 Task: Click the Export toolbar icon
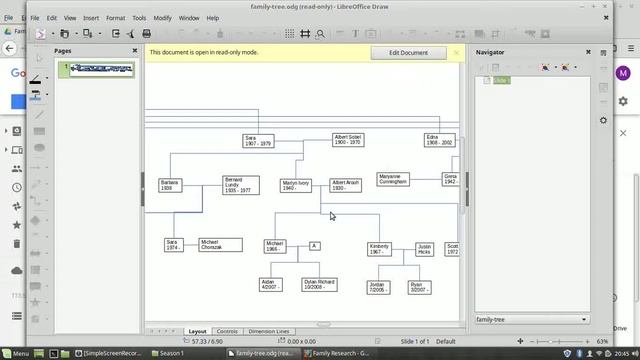[116, 34]
